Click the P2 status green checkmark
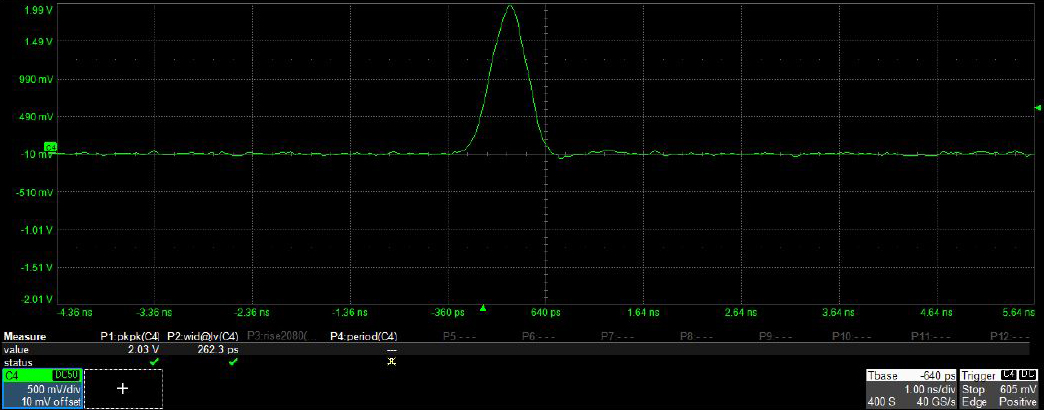 pos(233,362)
